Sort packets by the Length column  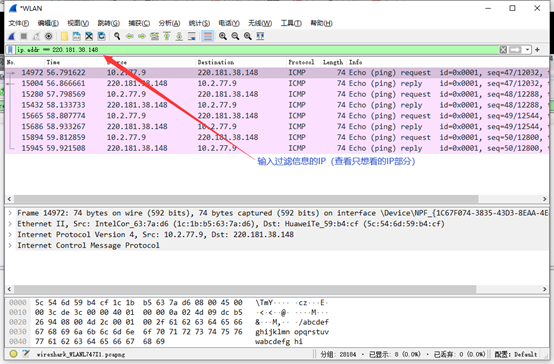(x=334, y=62)
